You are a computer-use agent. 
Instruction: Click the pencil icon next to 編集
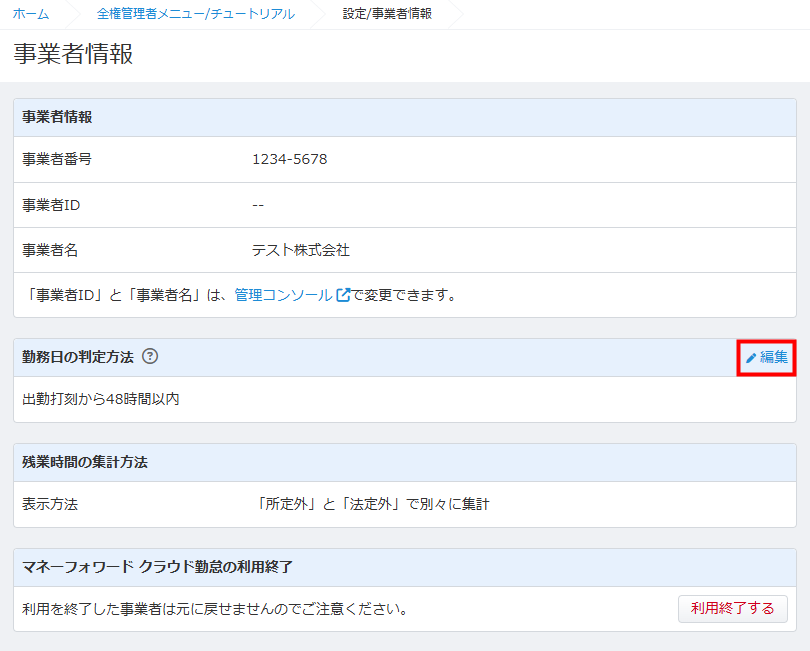pos(751,357)
